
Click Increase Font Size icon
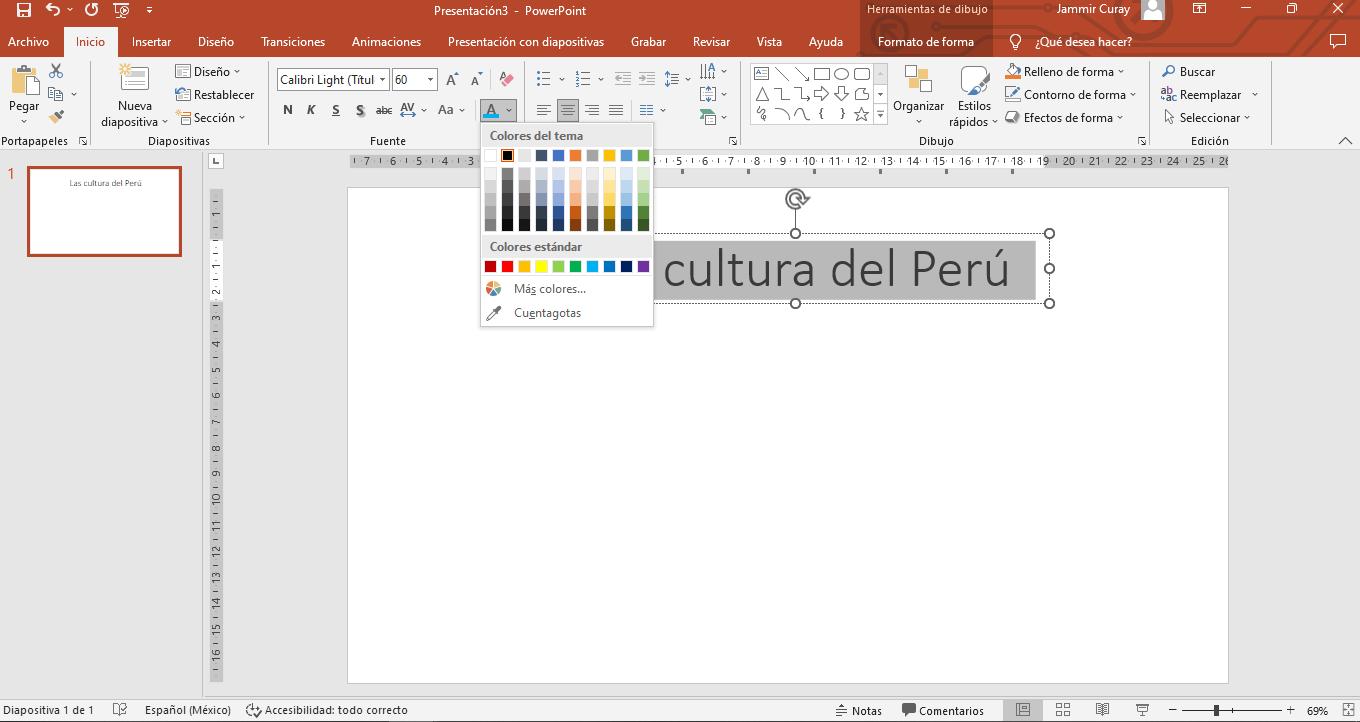click(x=452, y=80)
